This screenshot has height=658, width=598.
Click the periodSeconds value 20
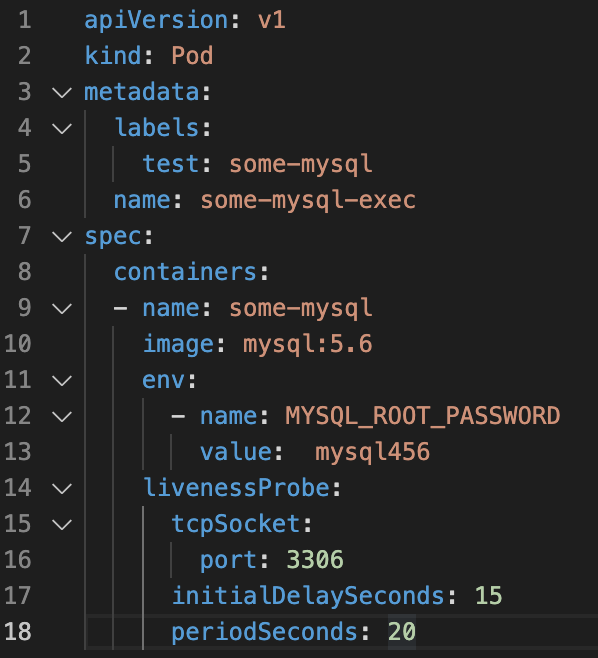point(402,632)
